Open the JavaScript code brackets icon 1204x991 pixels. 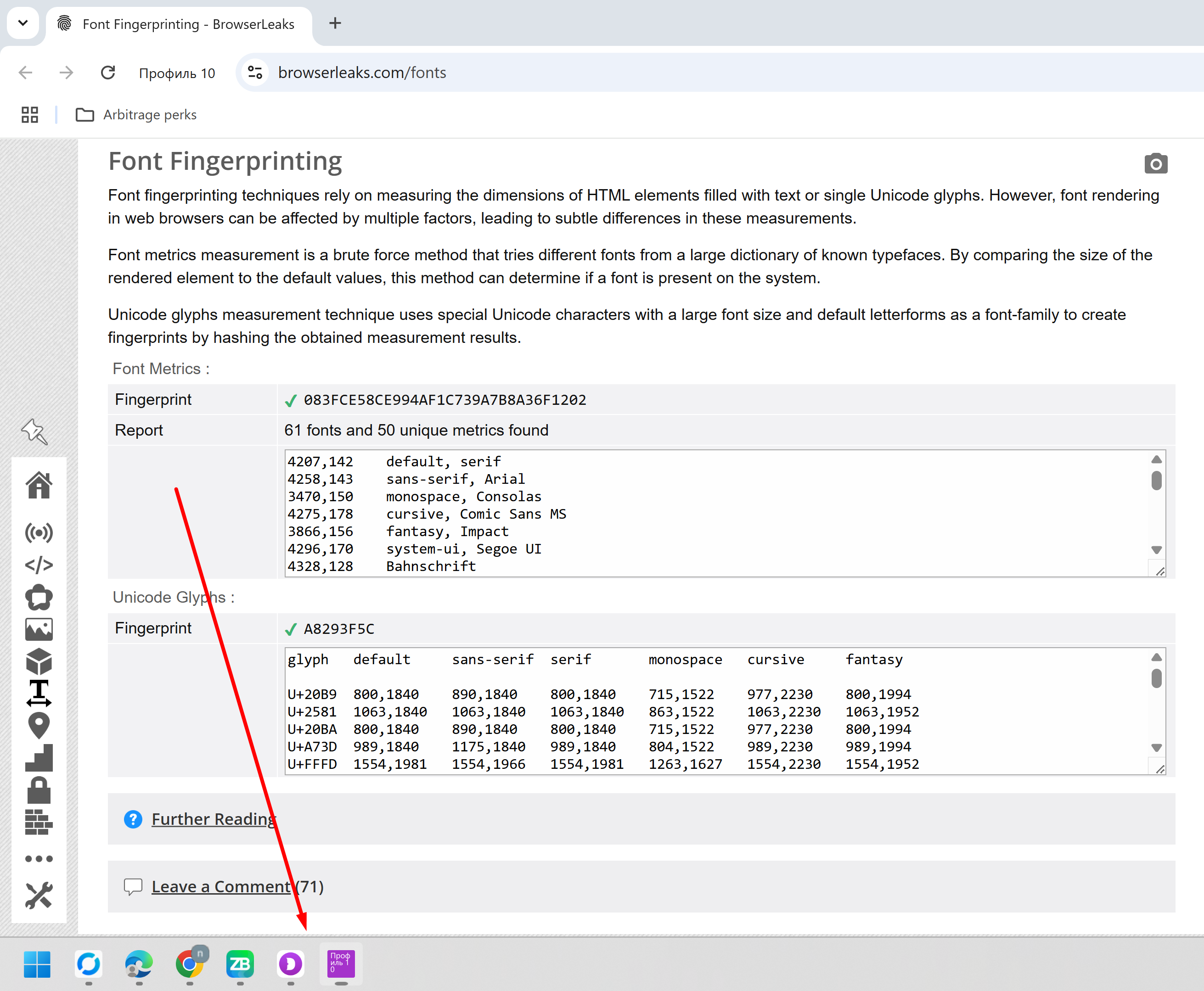[38, 565]
